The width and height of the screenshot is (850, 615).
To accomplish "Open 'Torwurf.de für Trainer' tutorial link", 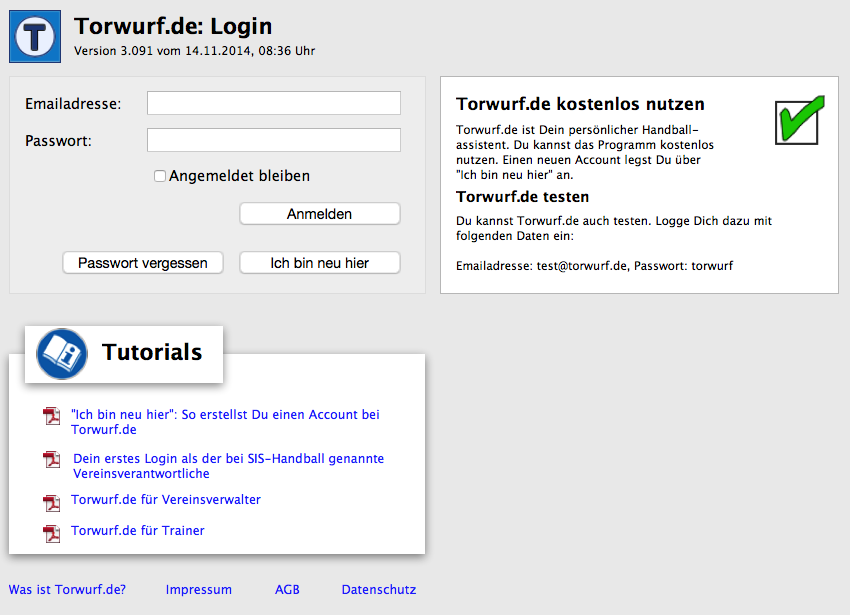I will (137, 530).
